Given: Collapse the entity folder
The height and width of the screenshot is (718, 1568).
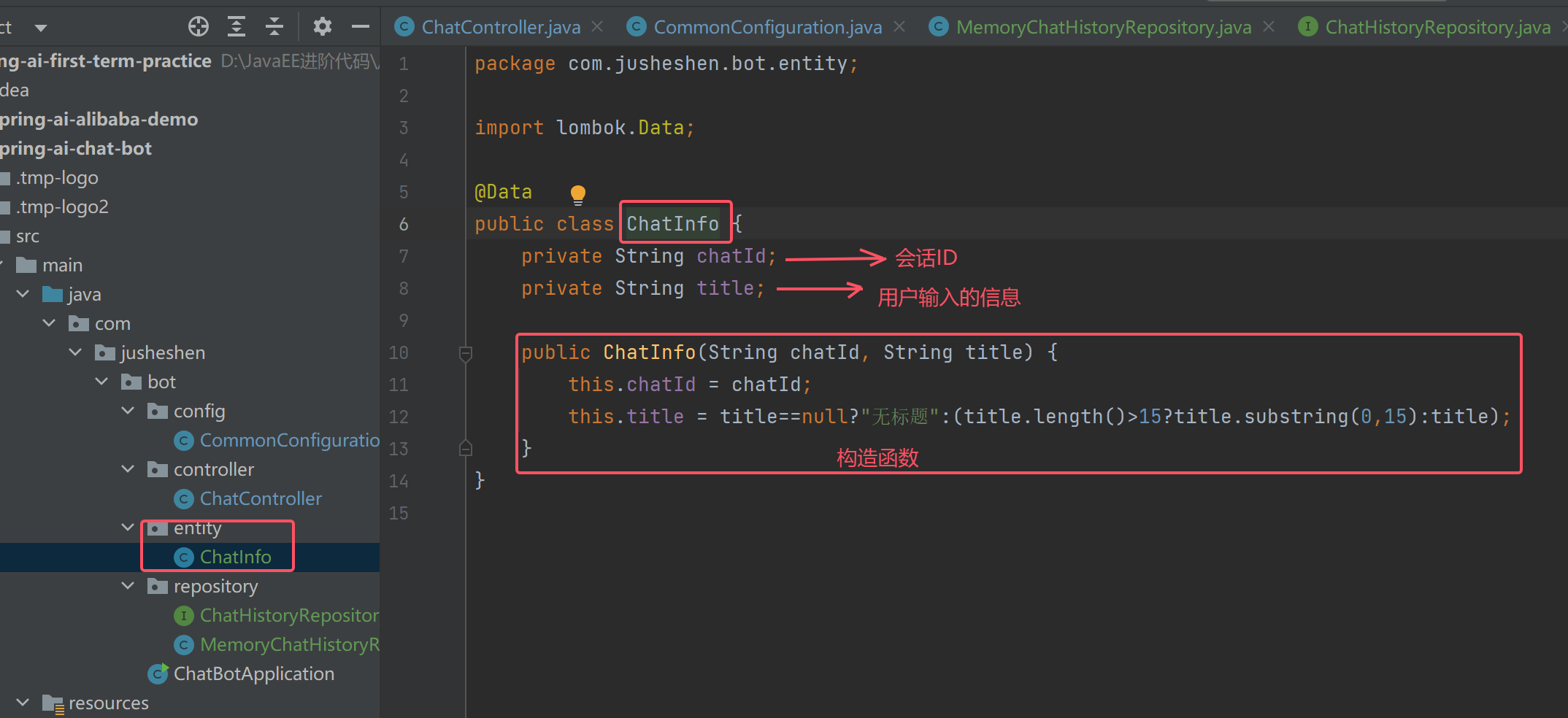Looking at the screenshot, I should point(128,528).
